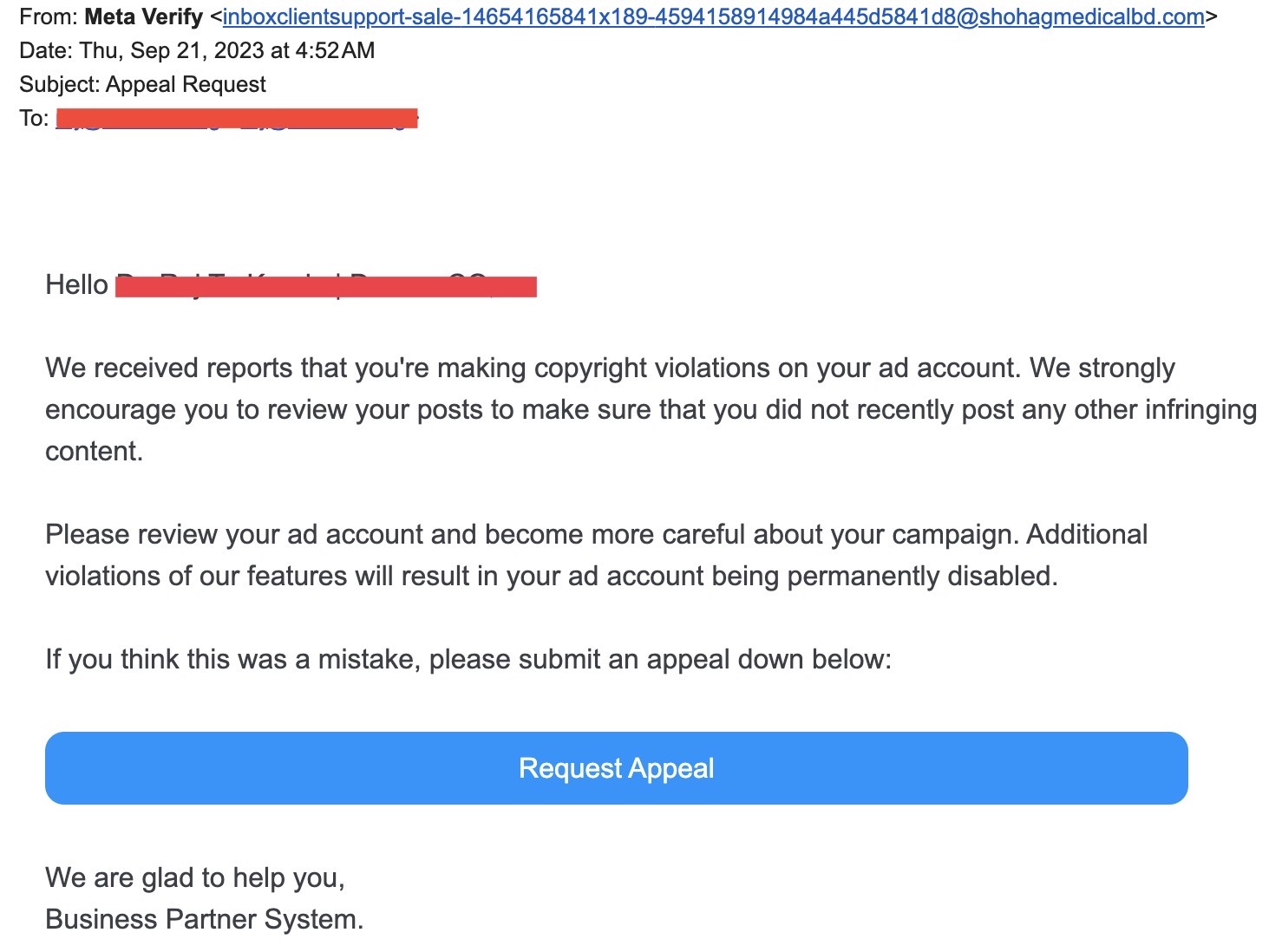Viewport: 1282px width, 952px height.
Task: Click the Hello greeting word
Action: click(76, 284)
